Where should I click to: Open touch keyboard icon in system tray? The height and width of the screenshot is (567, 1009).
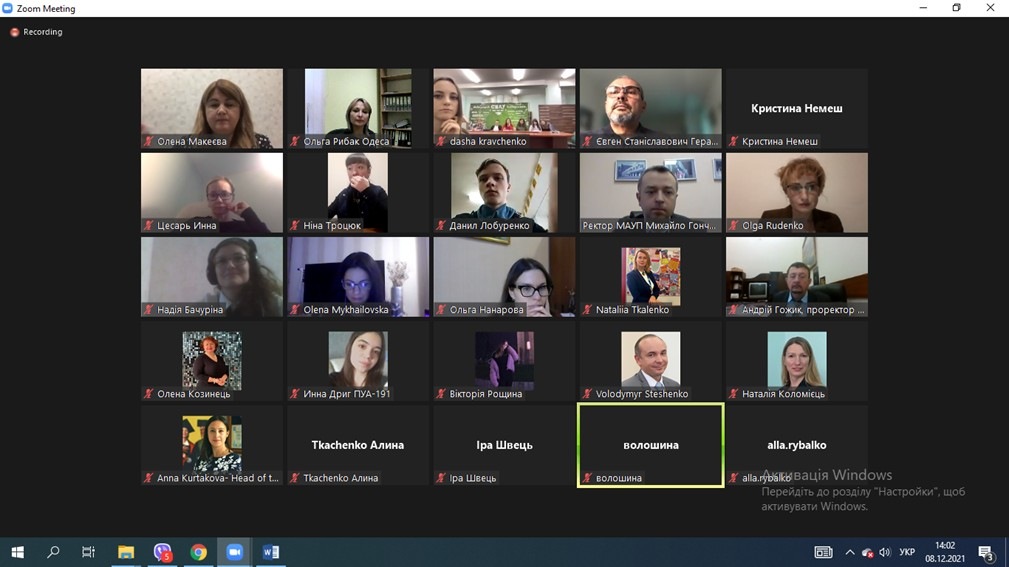[x=823, y=552]
